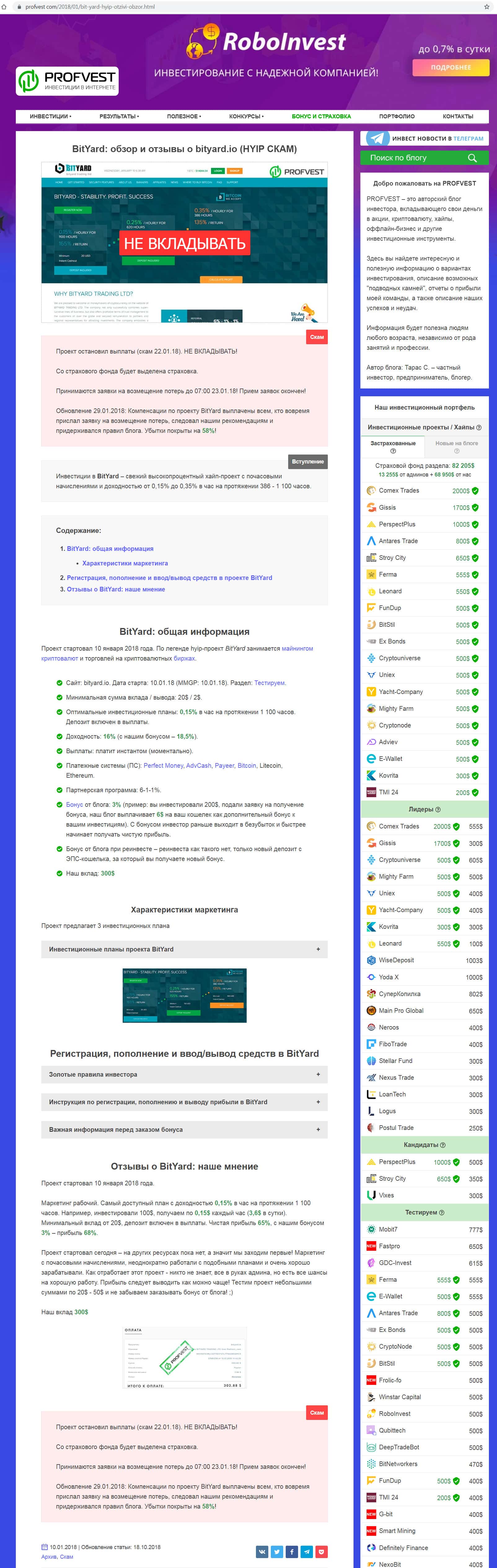Open the Скам category link below article

coord(66,1557)
